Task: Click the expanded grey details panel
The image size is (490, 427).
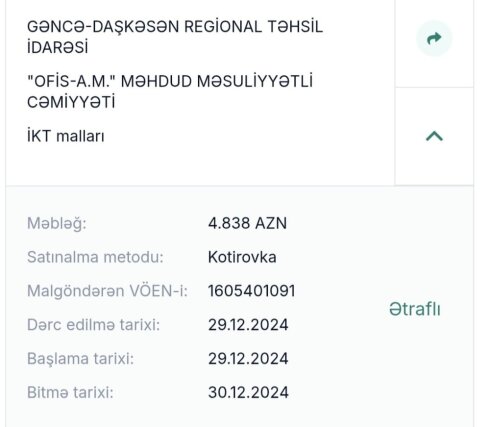Action: pyautogui.click(x=239, y=307)
